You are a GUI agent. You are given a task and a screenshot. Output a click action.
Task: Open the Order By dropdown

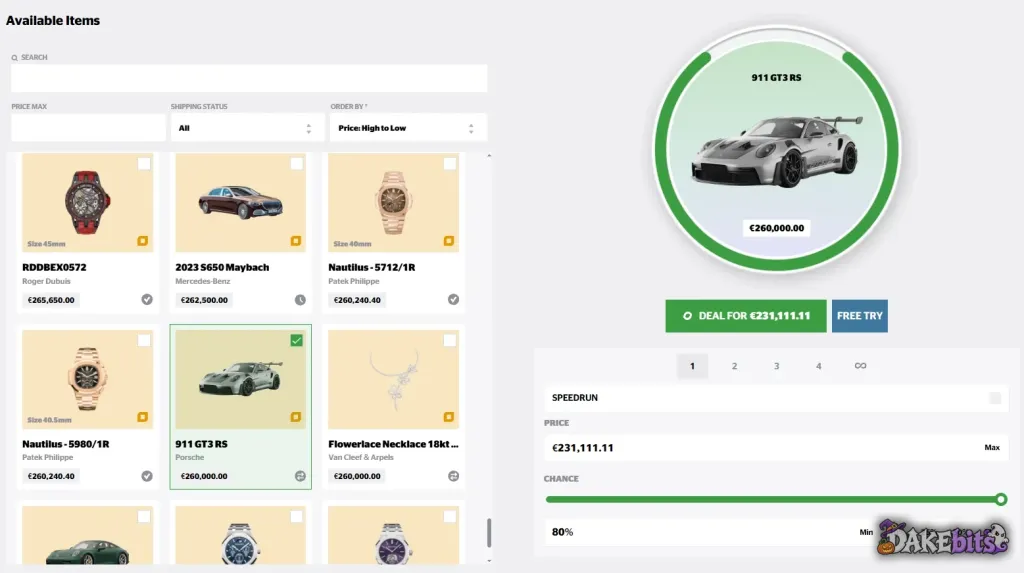(408, 128)
